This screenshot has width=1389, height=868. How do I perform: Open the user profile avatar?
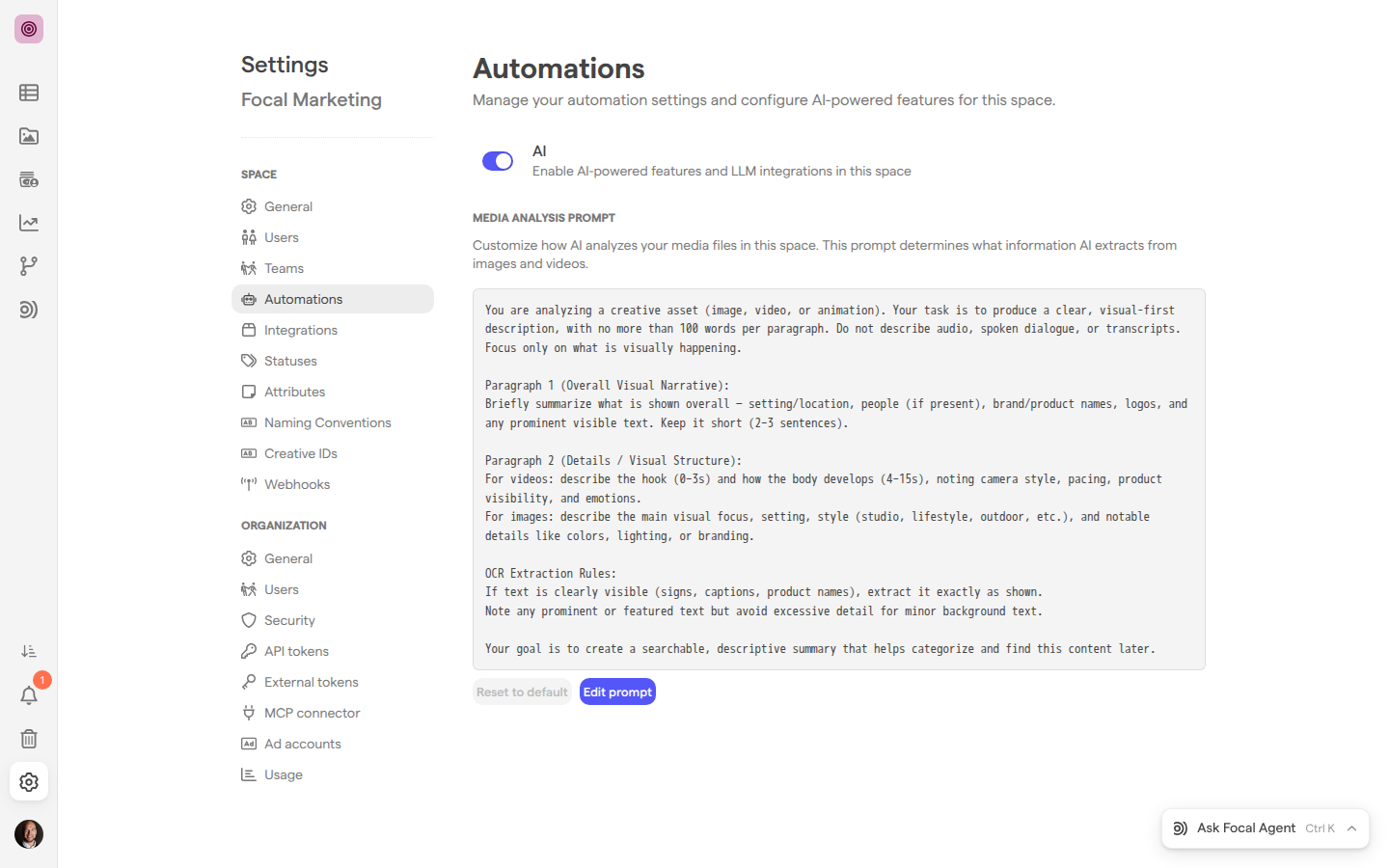tap(29, 834)
